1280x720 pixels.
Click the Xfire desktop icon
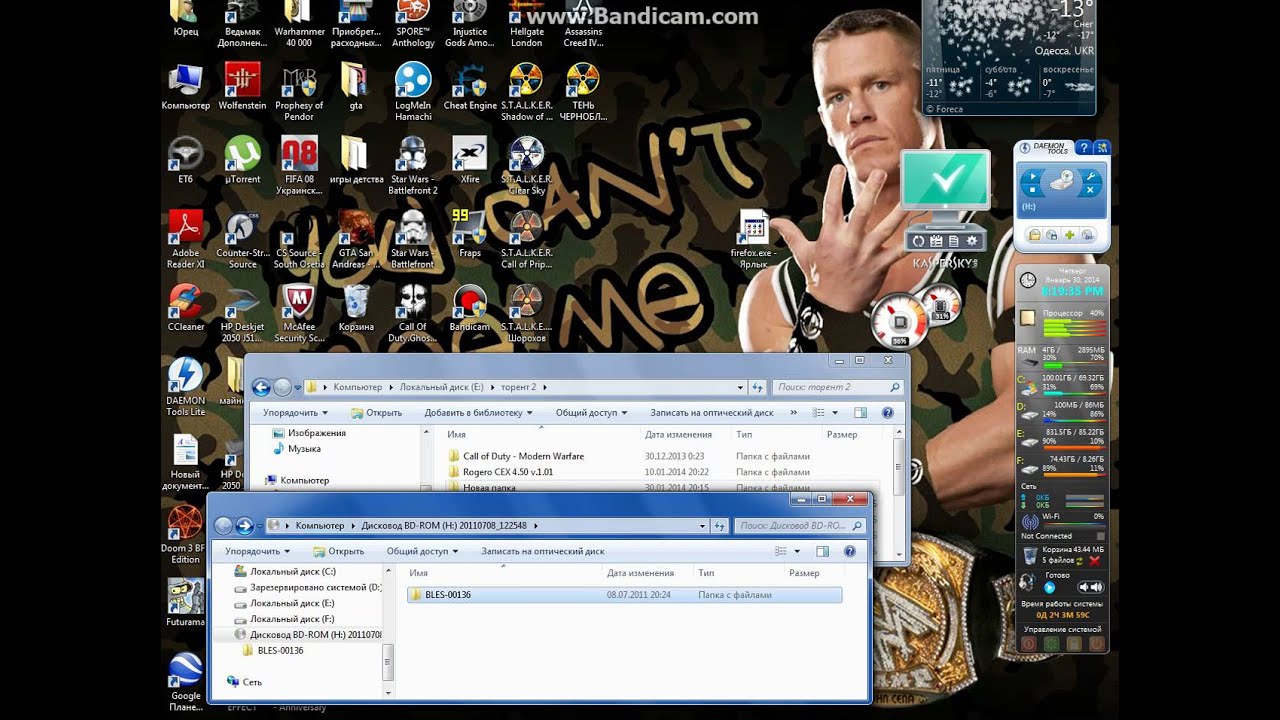470,161
